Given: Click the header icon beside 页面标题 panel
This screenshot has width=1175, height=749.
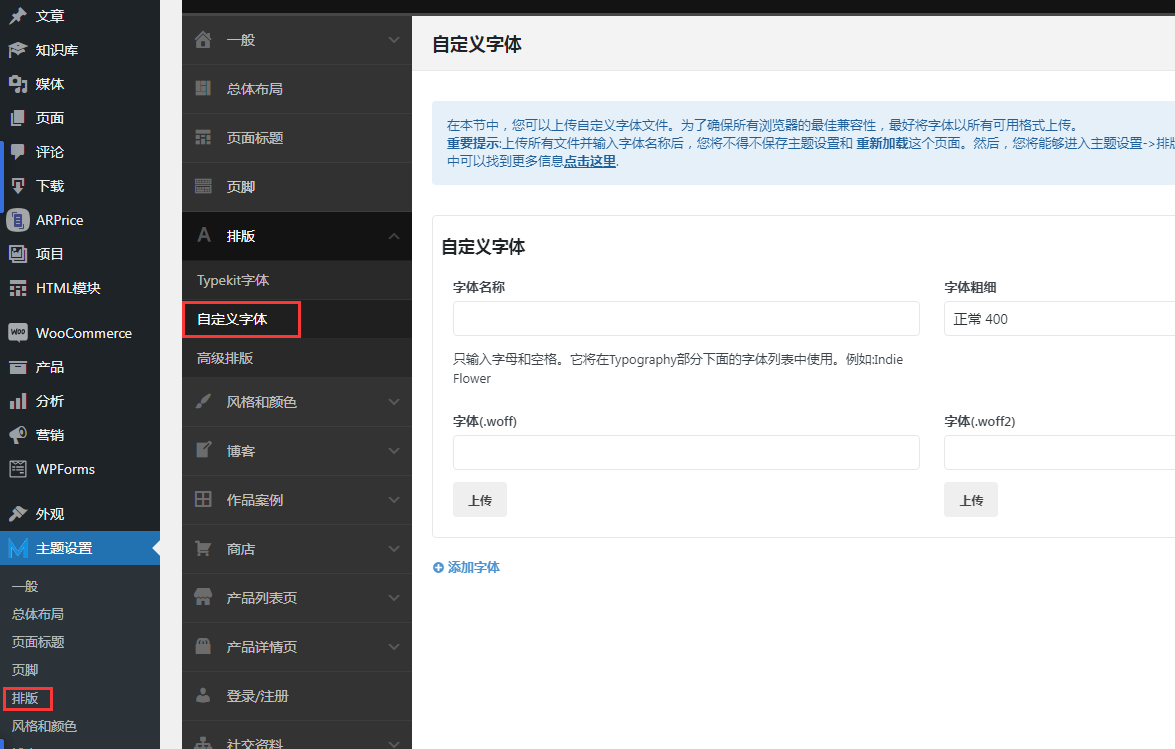Looking at the screenshot, I should (203, 137).
